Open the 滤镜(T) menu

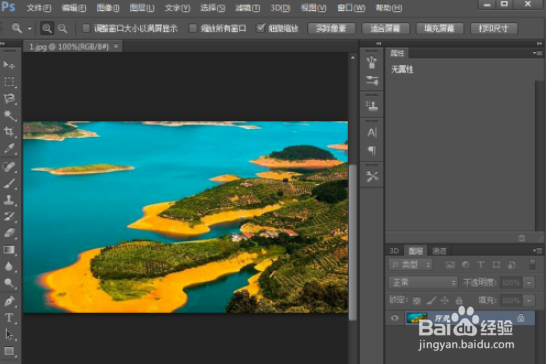[248, 8]
